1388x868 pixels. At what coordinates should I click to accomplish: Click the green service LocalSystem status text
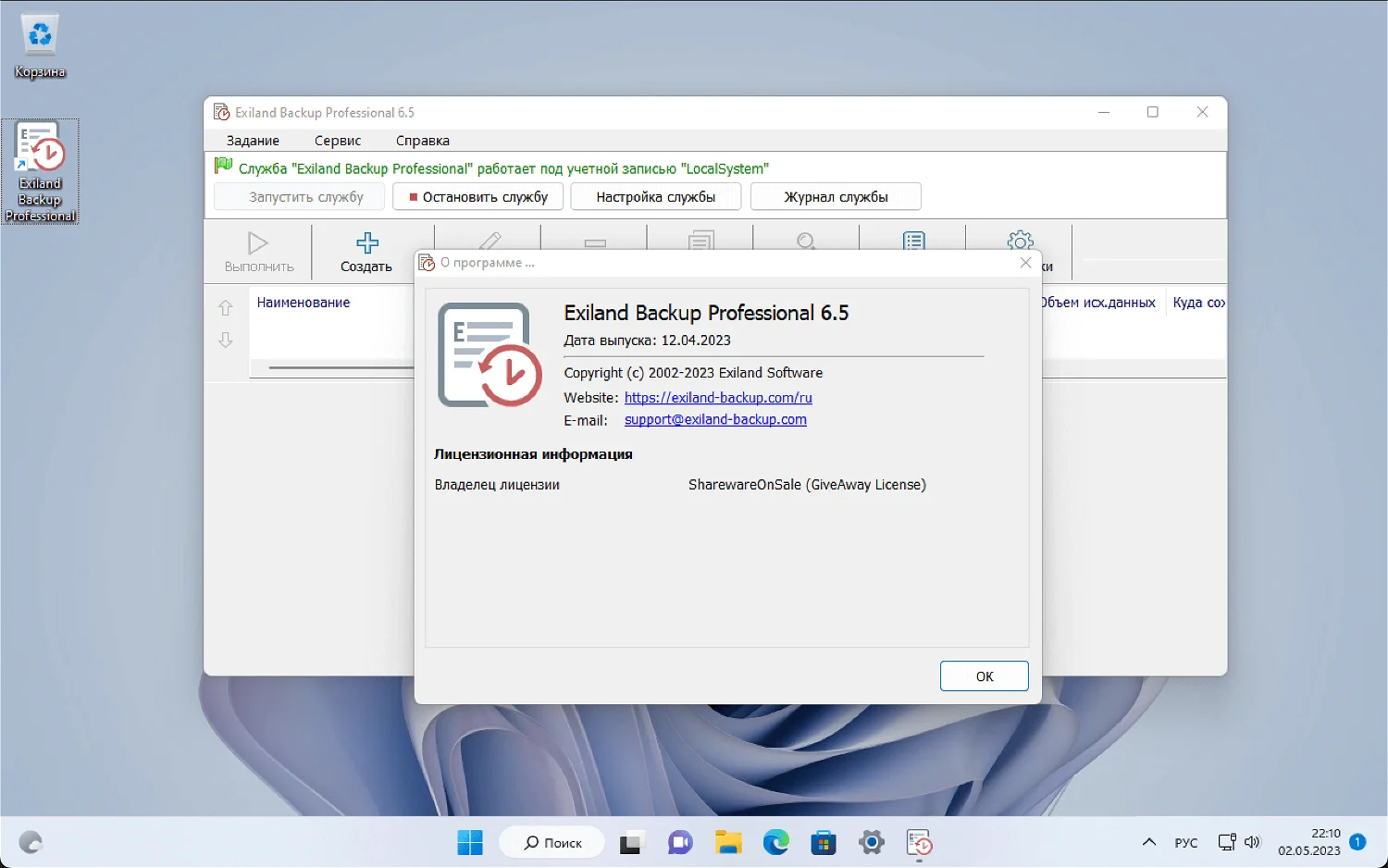(503, 168)
